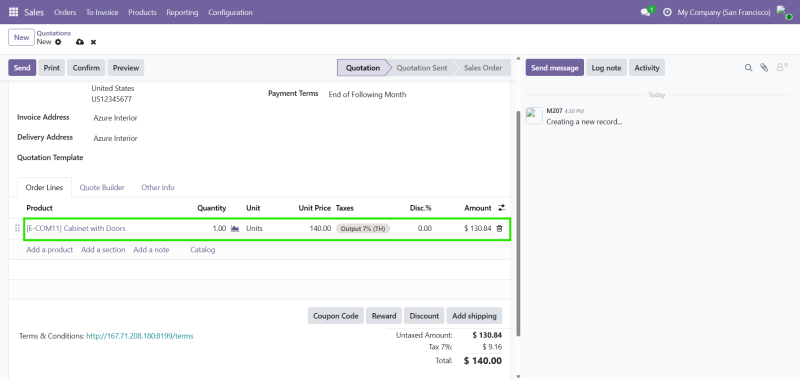The height and width of the screenshot is (379, 800).
Task: Click Send message in chatter
Action: 555,67
